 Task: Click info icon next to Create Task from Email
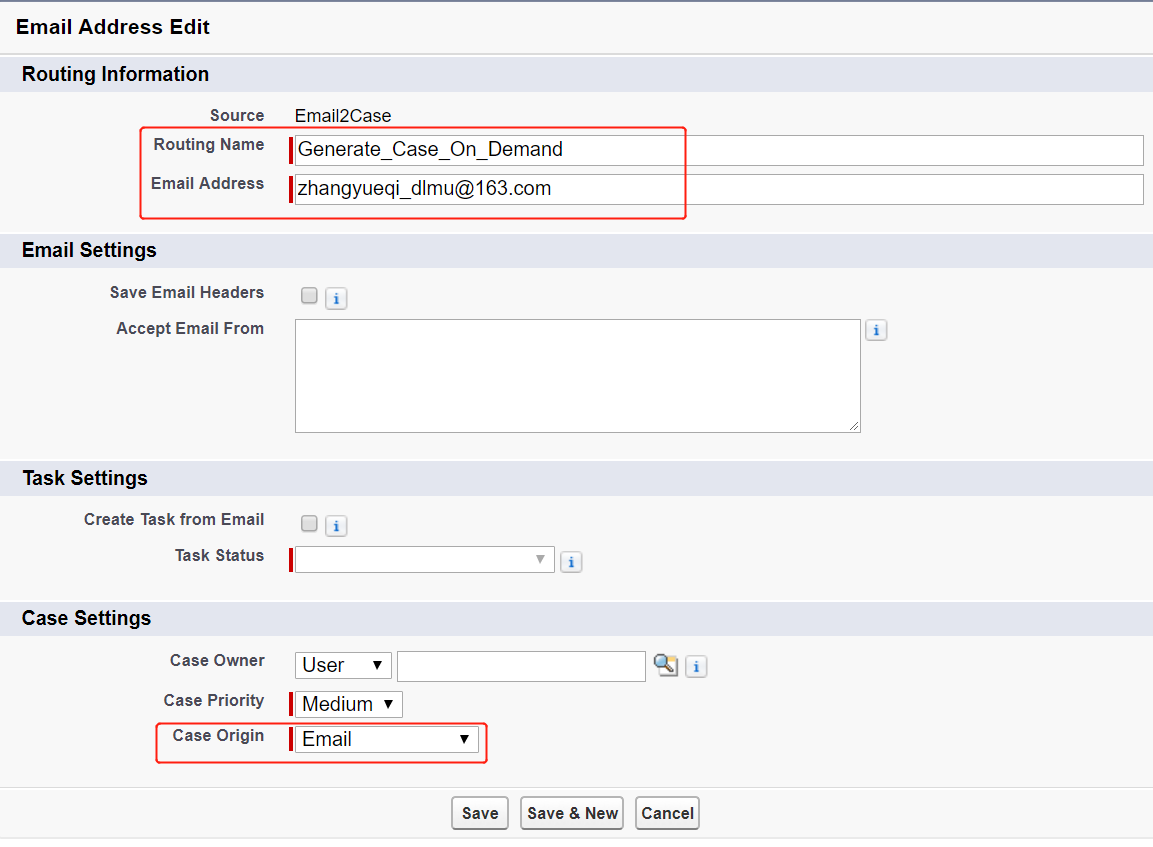pyautogui.click(x=336, y=525)
